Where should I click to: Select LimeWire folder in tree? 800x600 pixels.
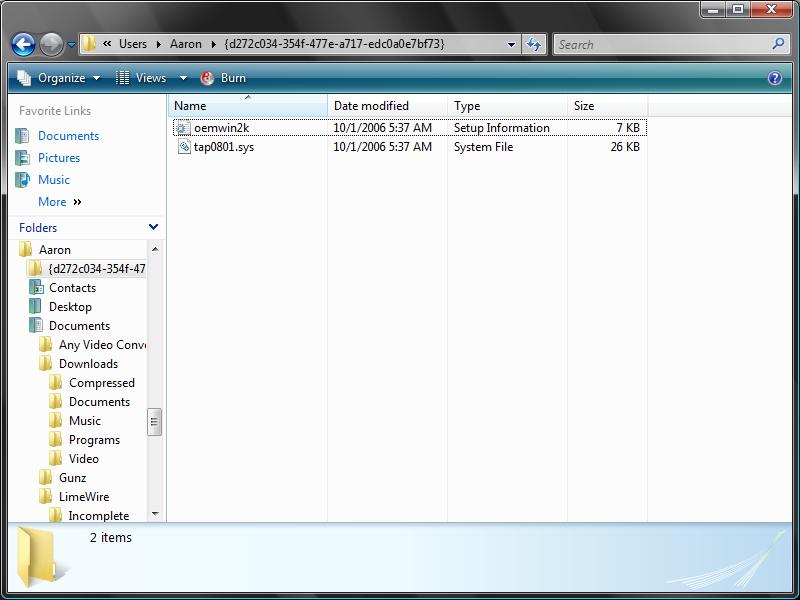tap(84, 496)
